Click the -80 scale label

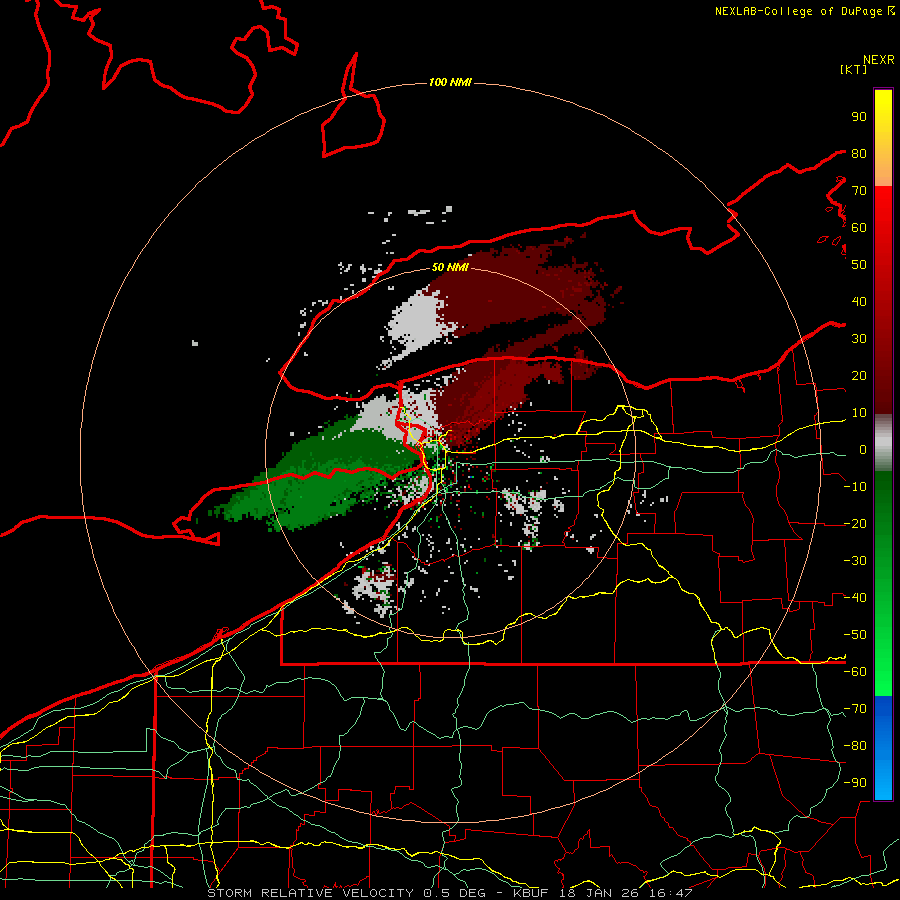[855, 746]
